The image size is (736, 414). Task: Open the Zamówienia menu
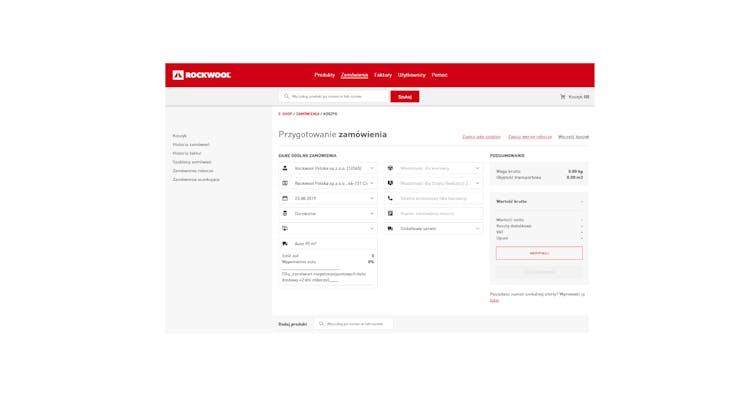pos(354,75)
